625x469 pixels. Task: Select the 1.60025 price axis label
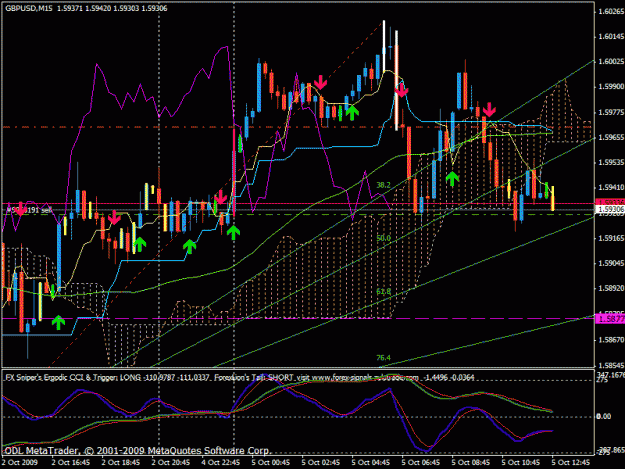(611, 61)
